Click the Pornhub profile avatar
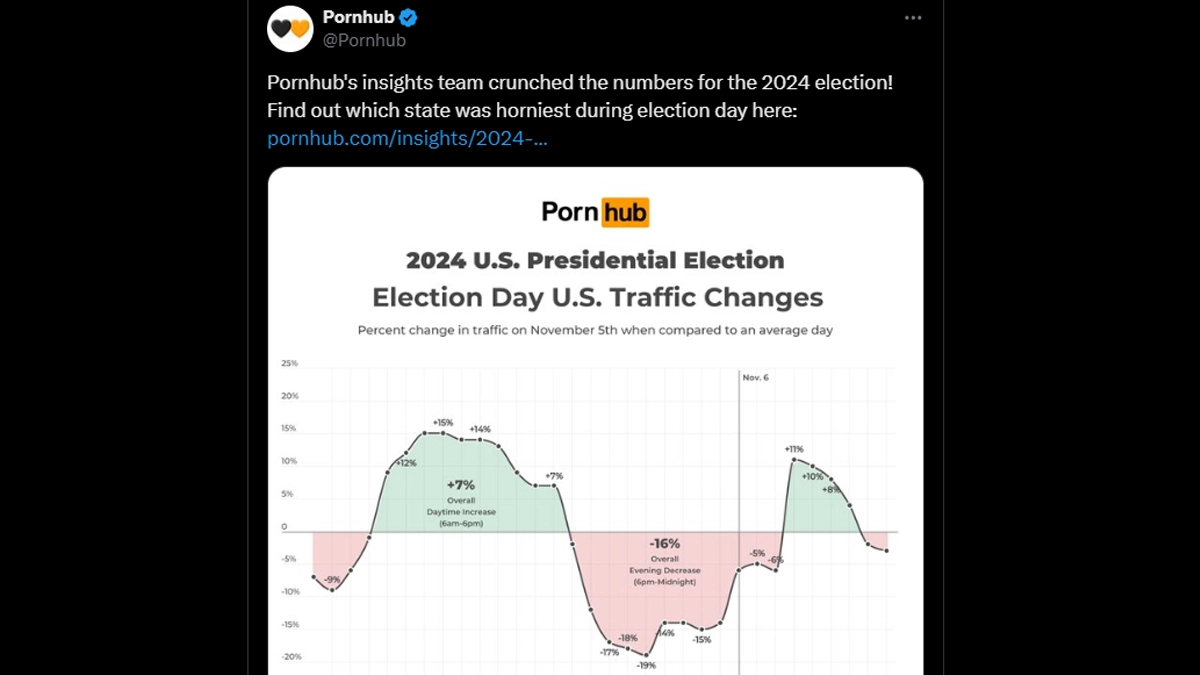The width and height of the screenshot is (1200, 675). [290, 29]
